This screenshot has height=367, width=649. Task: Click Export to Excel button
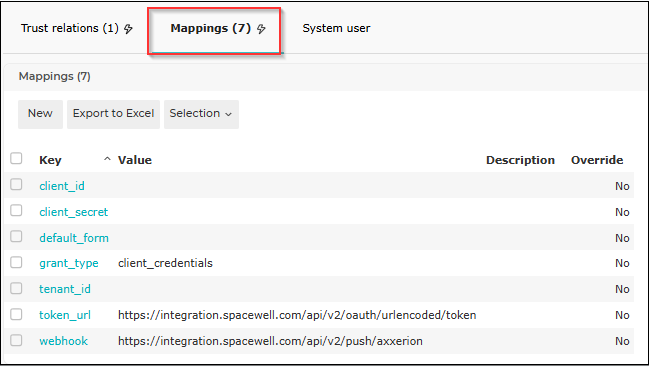pyautogui.click(x=113, y=114)
